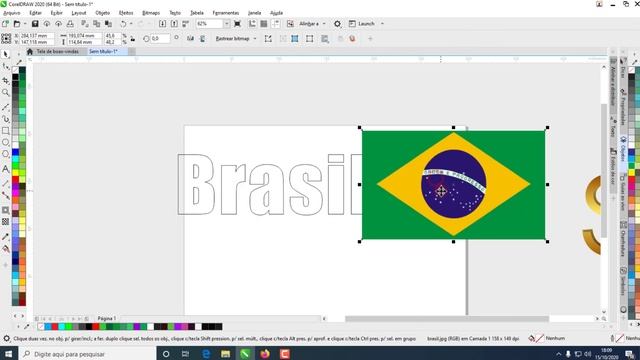Open the zoom level dropdown
The width and height of the screenshot is (640, 360).
(x=227, y=24)
